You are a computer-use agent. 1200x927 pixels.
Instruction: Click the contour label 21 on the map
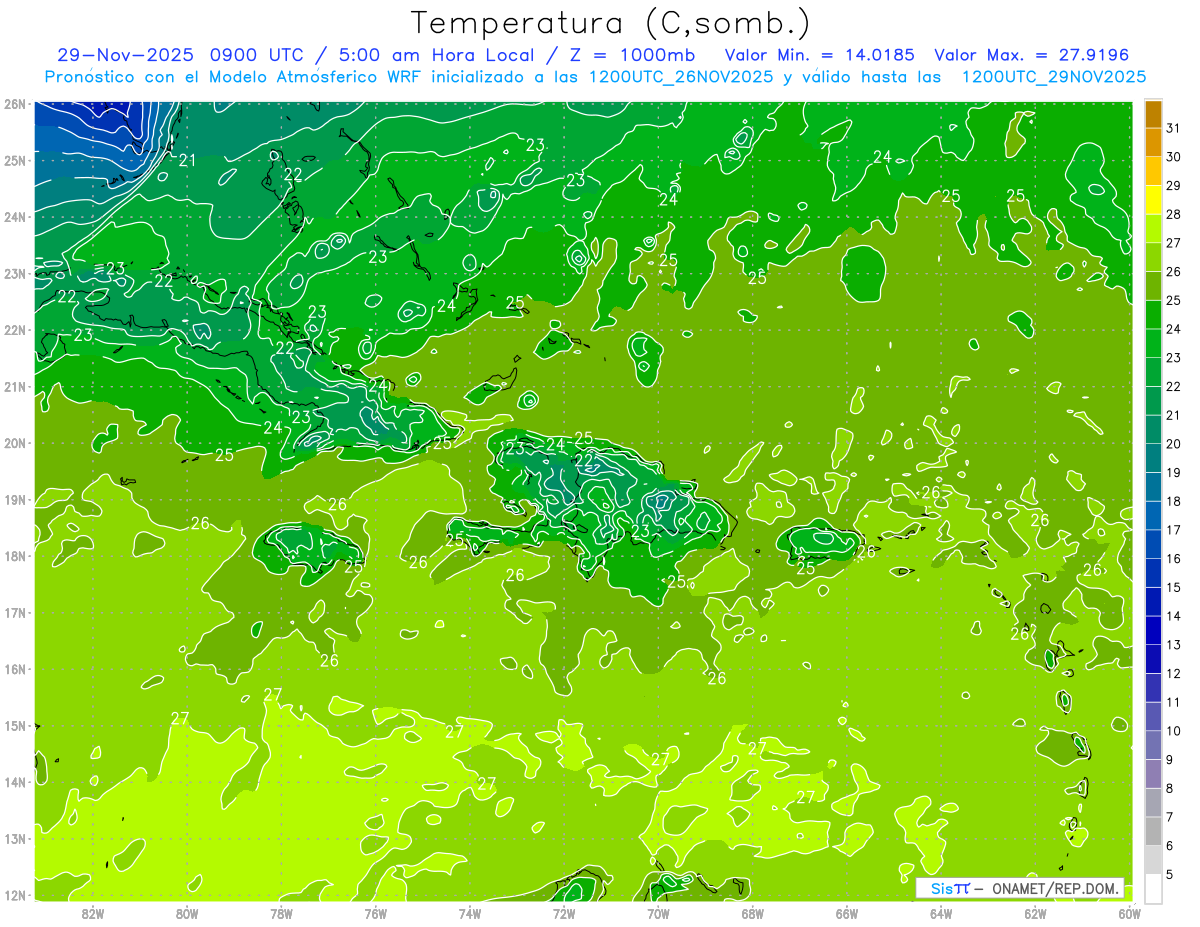[x=187, y=160]
